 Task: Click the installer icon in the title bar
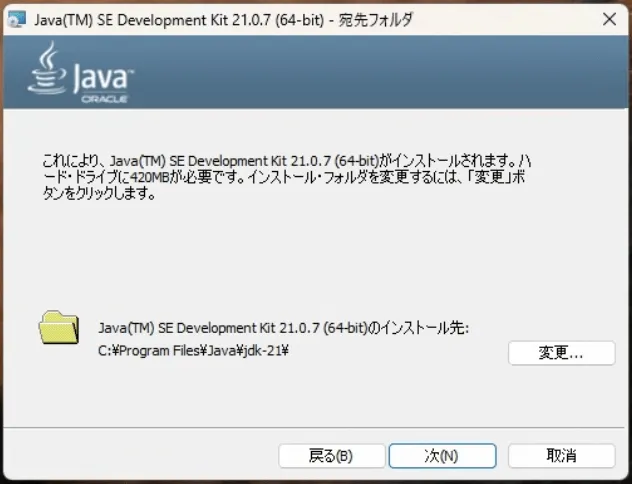click(x=17, y=19)
